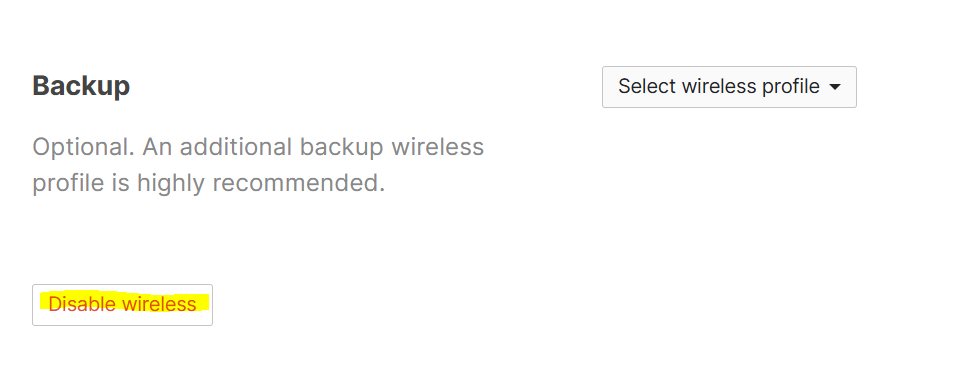Show the wireless profile options list
The image size is (970, 367).
tap(729, 87)
